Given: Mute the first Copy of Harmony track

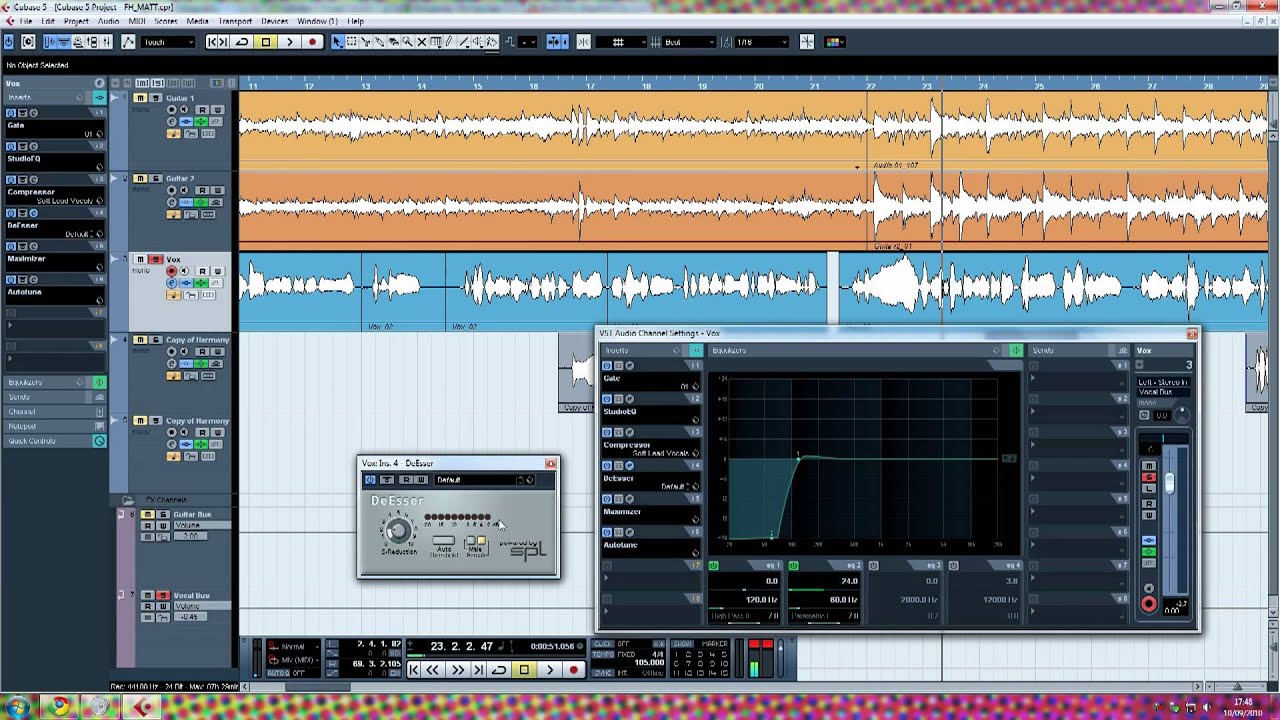Looking at the screenshot, I should point(140,340).
